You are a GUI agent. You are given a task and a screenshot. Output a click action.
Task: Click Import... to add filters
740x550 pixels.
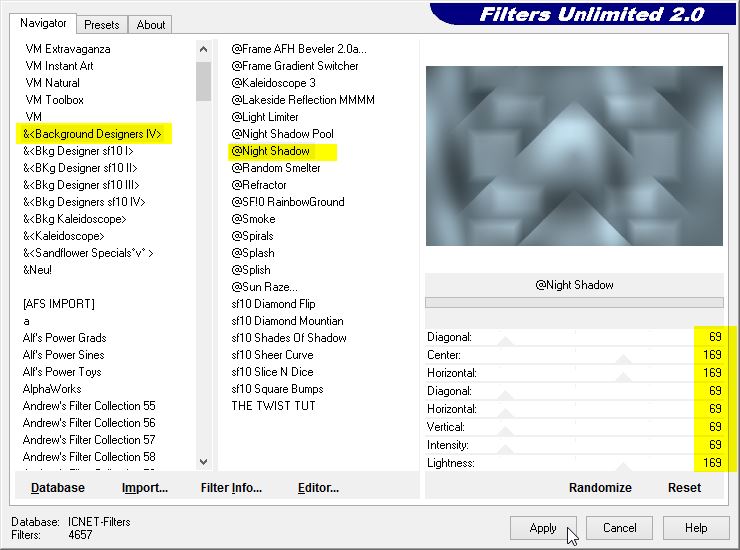[145, 488]
